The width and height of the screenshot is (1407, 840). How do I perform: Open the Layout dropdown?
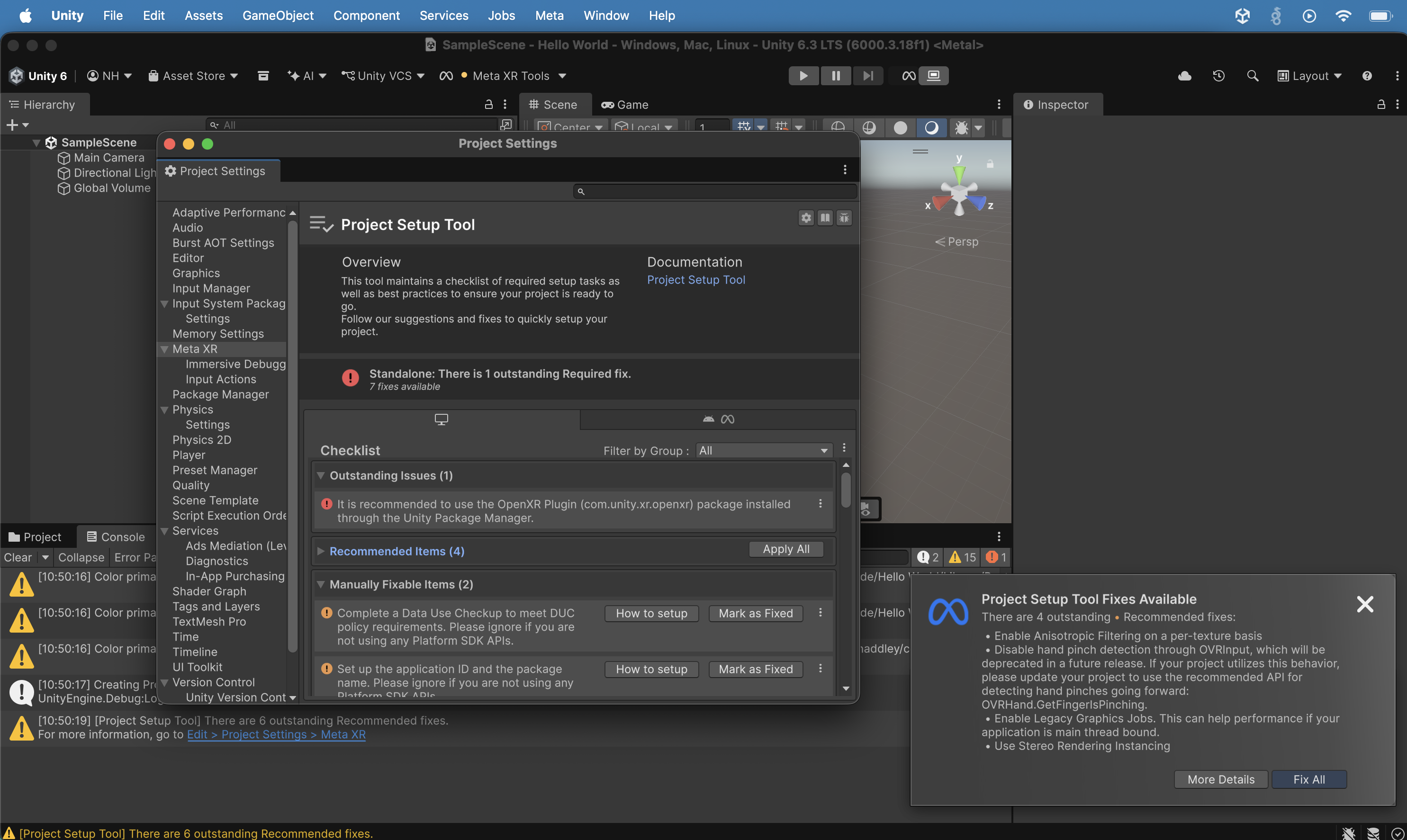coord(1309,76)
